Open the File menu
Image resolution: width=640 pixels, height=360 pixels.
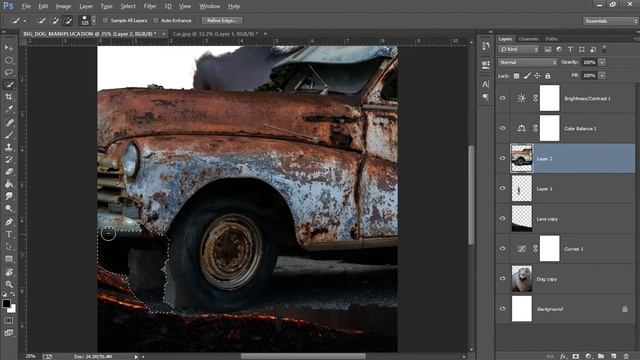click(26, 6)
